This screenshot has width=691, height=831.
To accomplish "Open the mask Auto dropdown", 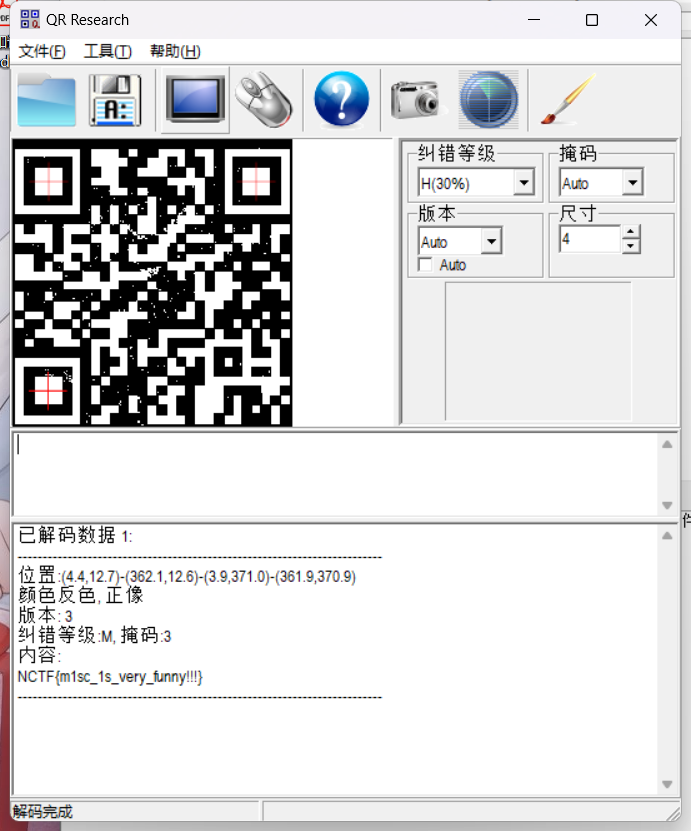I will pyautogui.click(x=632, y=183).
